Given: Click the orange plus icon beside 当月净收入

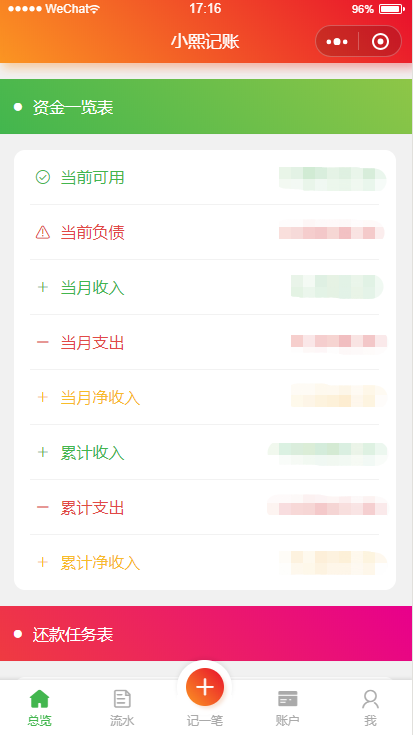Looking at the screenshot, I should coord(43,398).
